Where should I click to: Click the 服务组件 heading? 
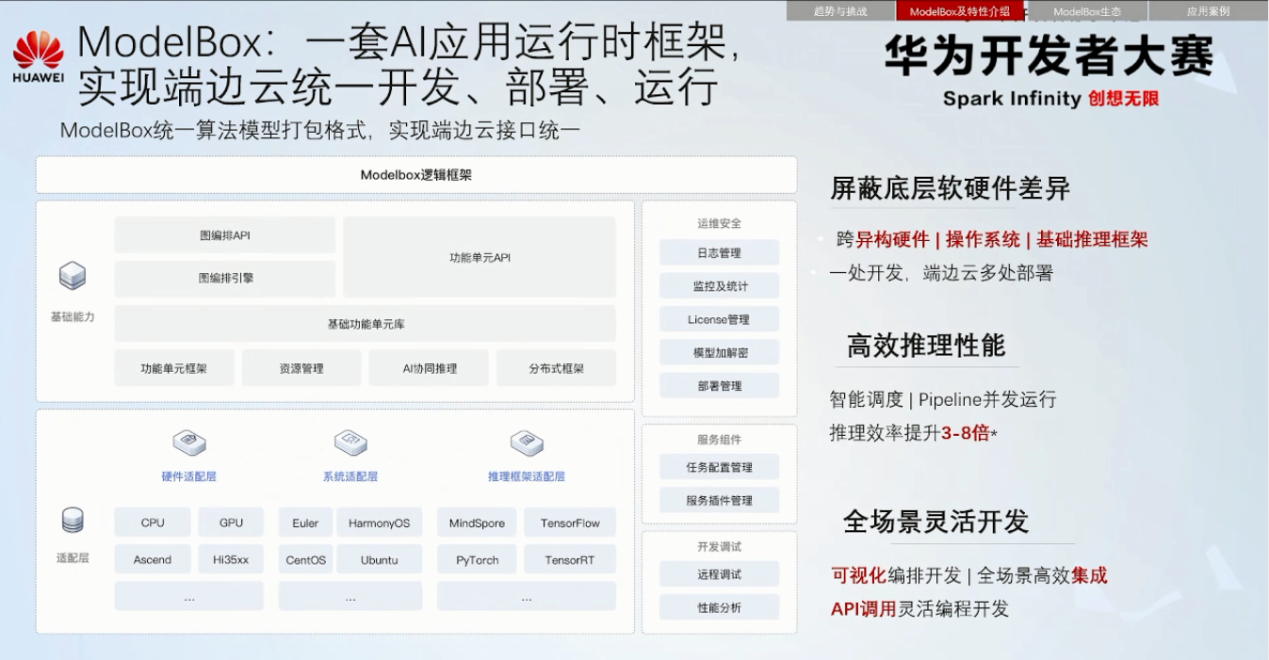point(719,439)
